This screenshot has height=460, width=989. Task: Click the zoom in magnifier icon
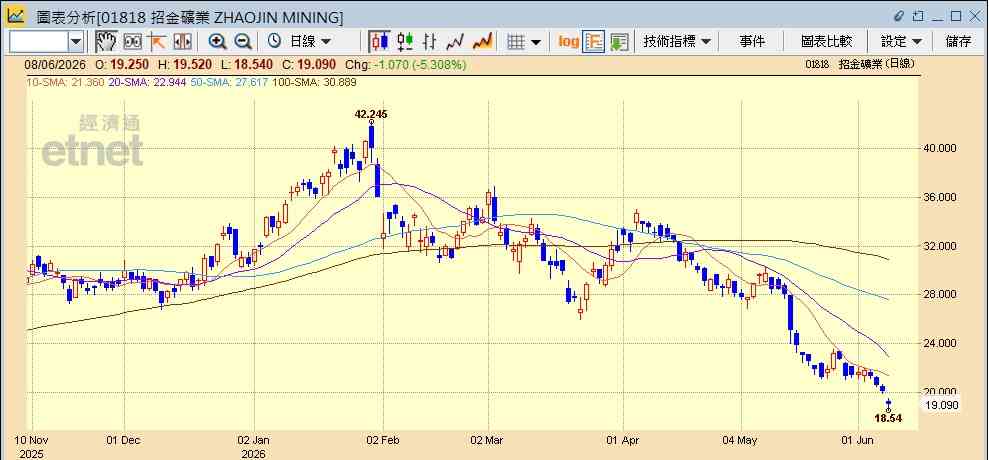[218, 42]
